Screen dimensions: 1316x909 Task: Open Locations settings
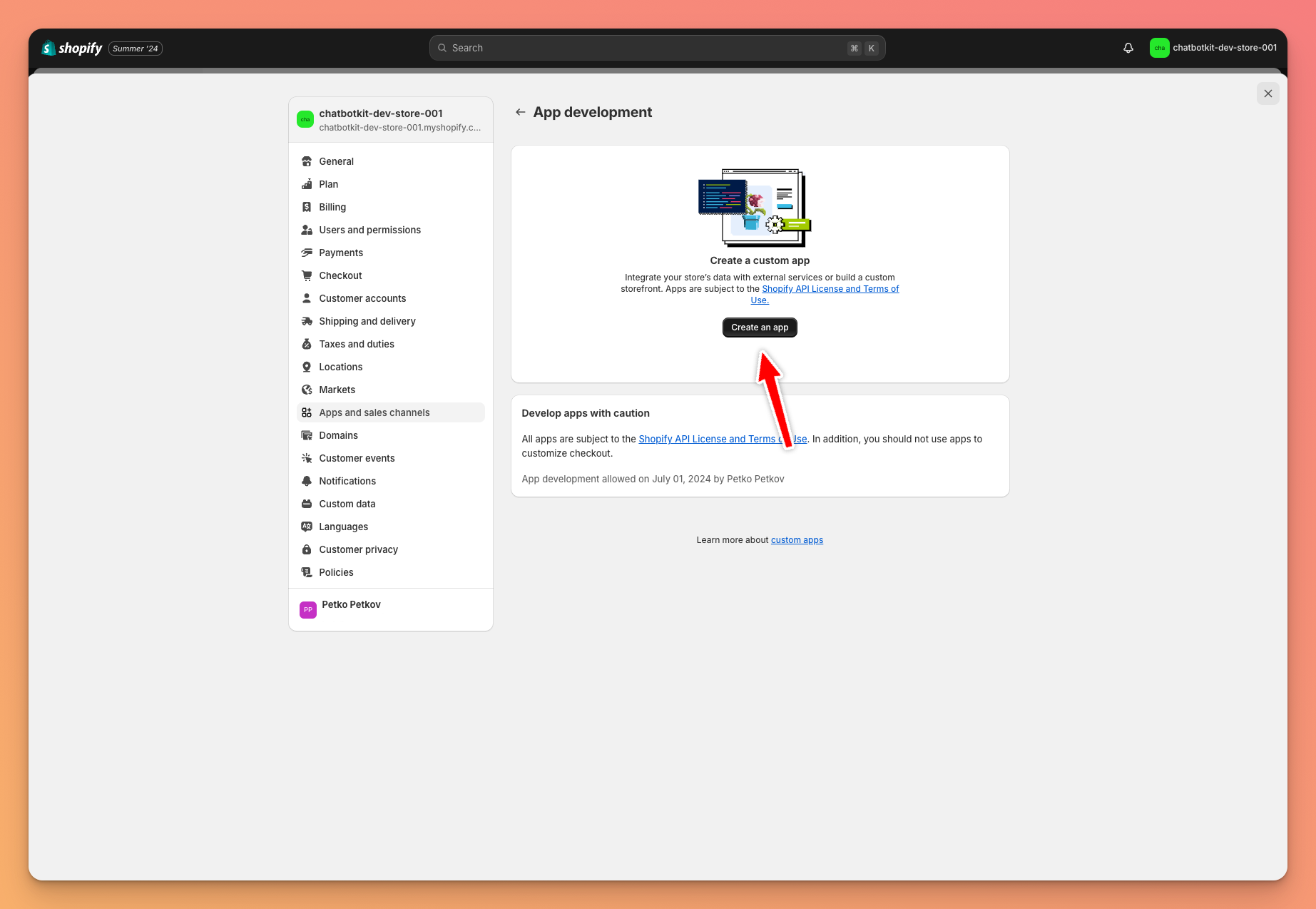(390, 367)
